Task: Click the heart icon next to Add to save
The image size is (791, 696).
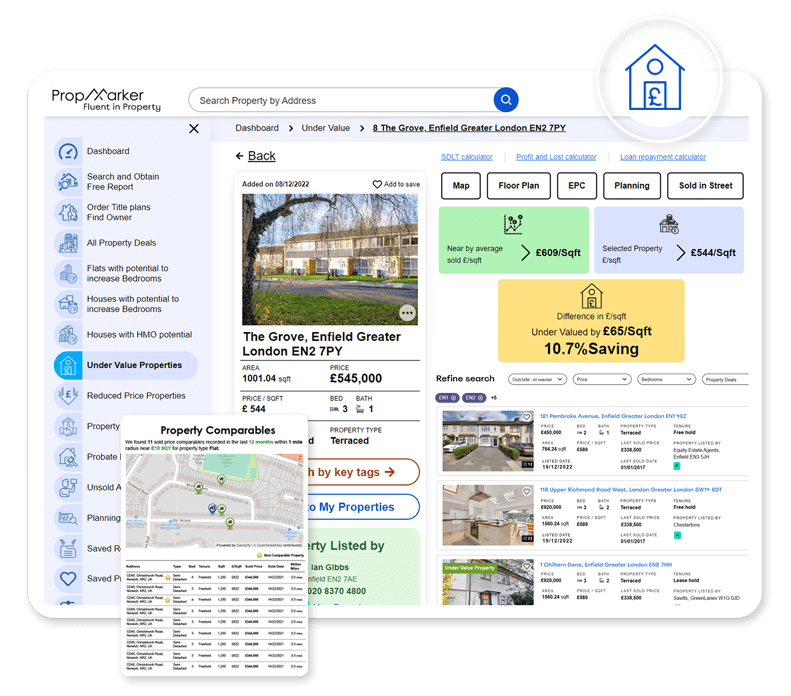Action: coord(377,184)
